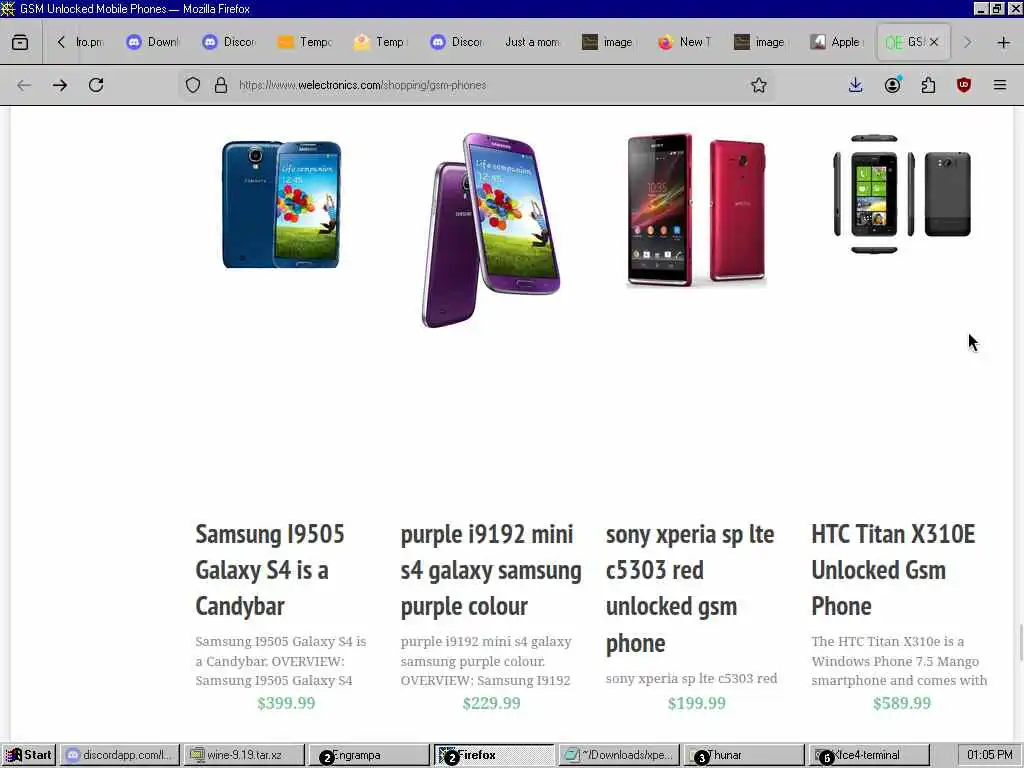Screen dimensions: 1024x768
Task: Open Extensions puzzle-piece menu
Action: point(929,85)
